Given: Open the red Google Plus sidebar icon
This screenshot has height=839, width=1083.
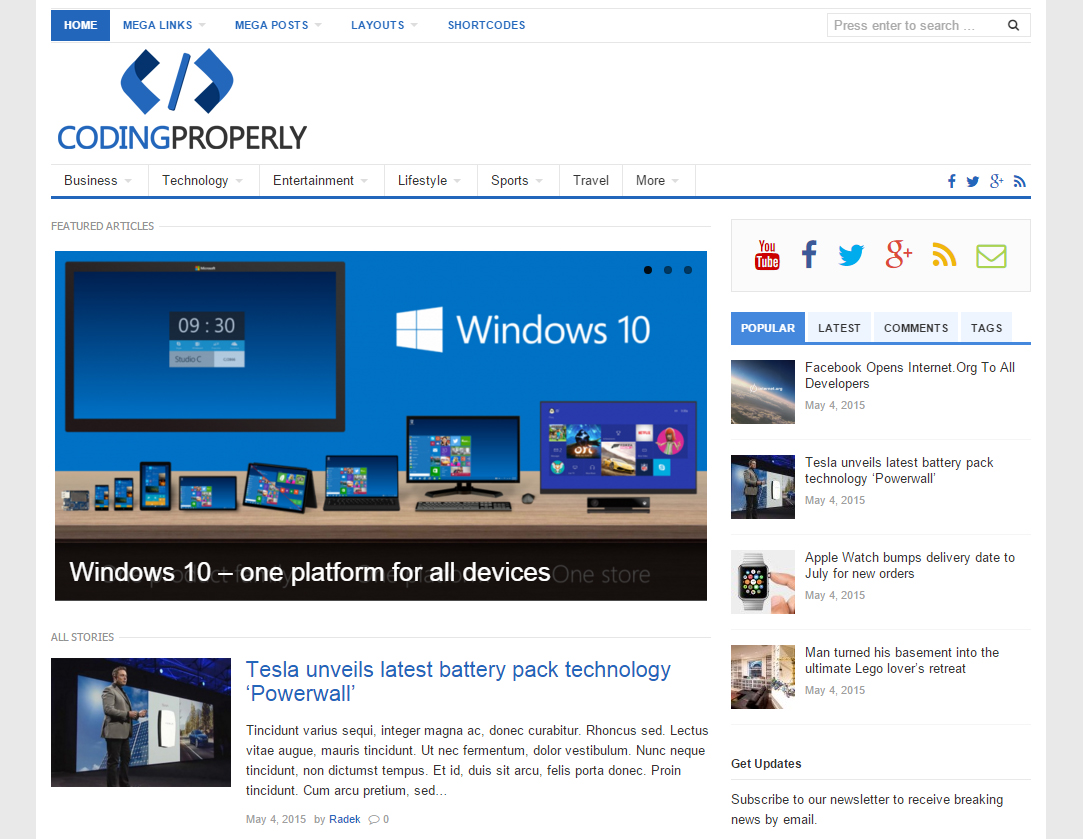Looking at the screenshot, I should [898, 254].
